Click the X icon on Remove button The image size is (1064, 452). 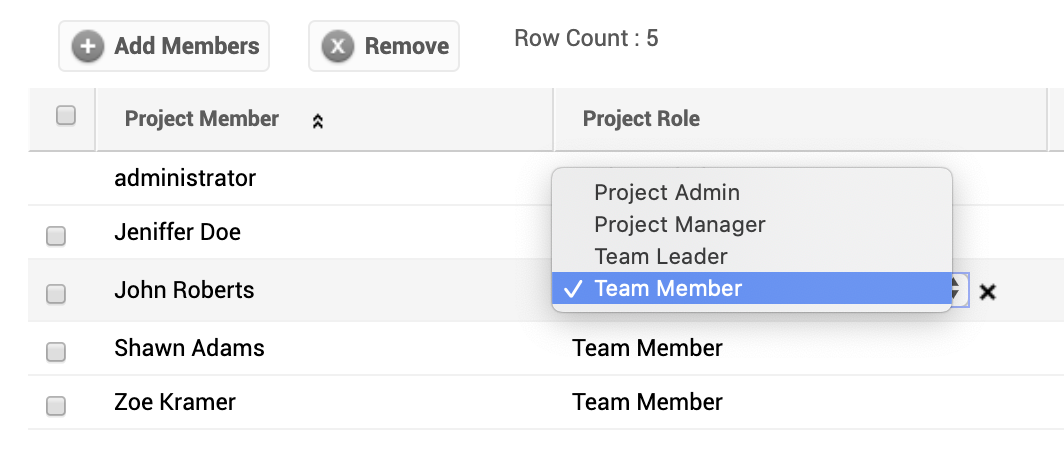pyautogui.click(x=339, y=46)
